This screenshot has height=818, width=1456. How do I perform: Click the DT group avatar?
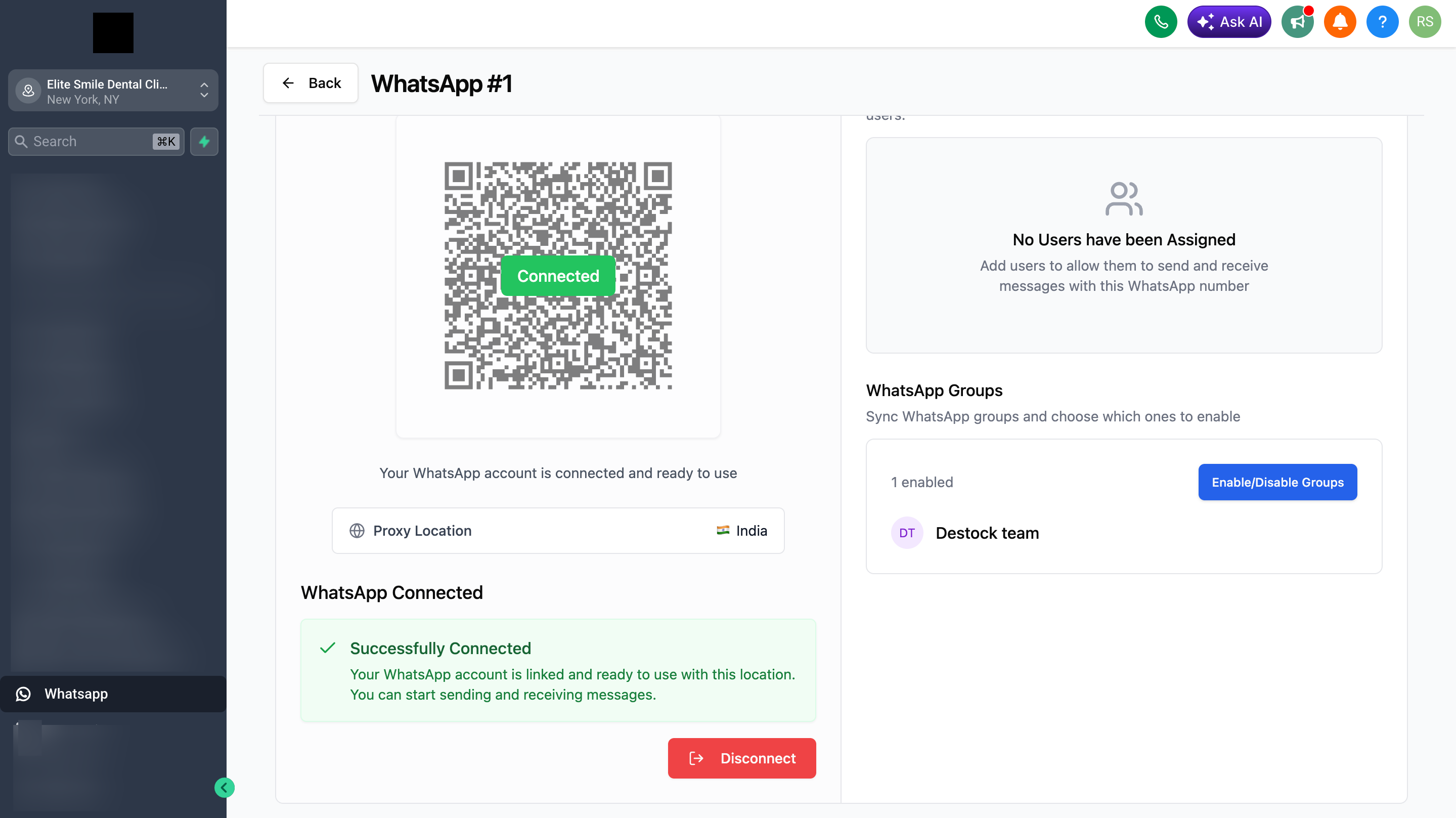[x=907, y=533]
